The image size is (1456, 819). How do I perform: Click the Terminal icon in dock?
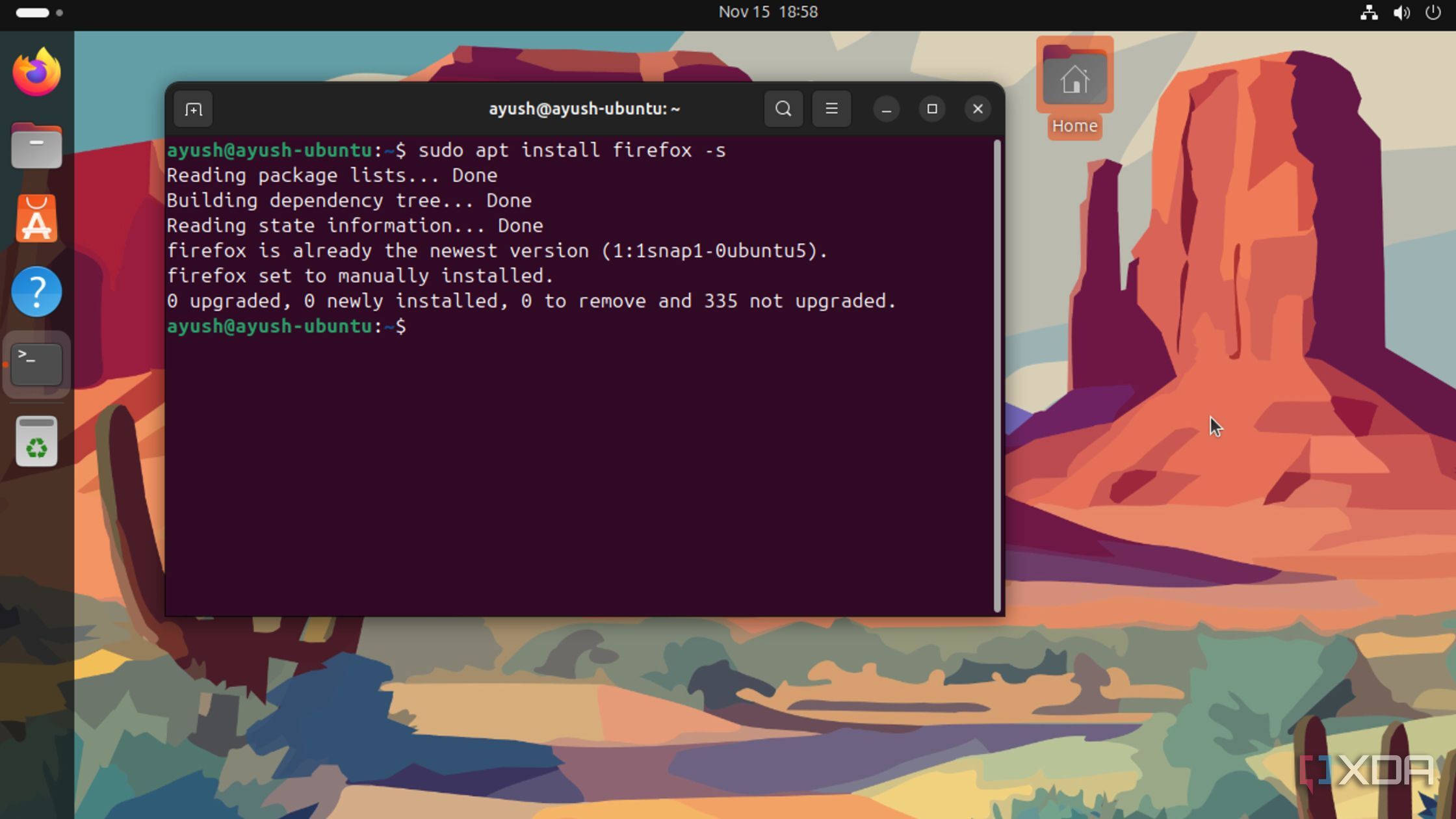pyautogui.click(x=37, y=365)
